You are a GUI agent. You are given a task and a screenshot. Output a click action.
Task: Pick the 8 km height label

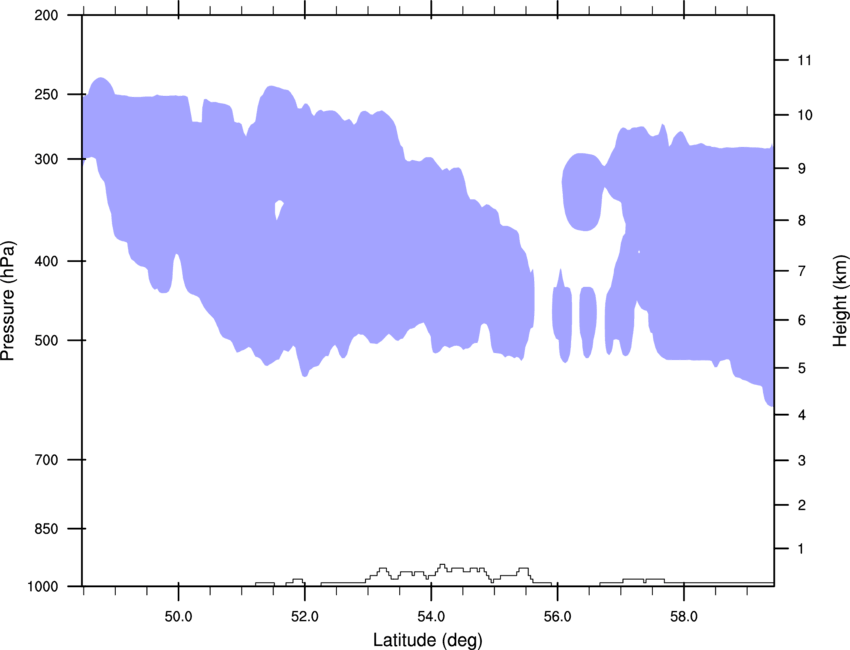(x=802, y=221)
